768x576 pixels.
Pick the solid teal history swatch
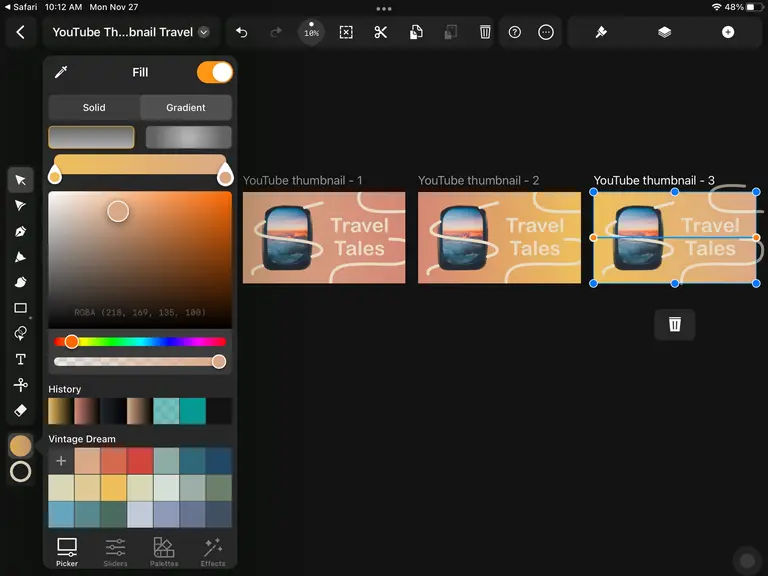tap(192, 411)
